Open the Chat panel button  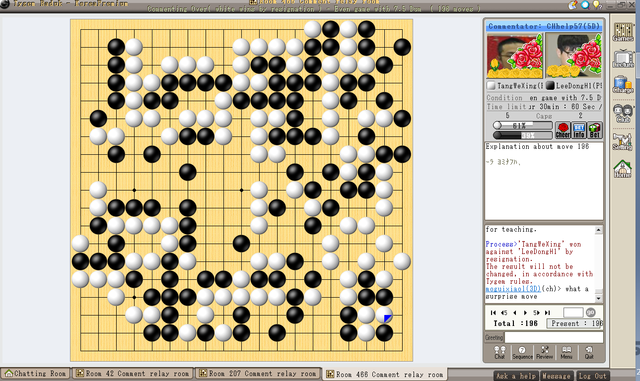tap(500, 352)
